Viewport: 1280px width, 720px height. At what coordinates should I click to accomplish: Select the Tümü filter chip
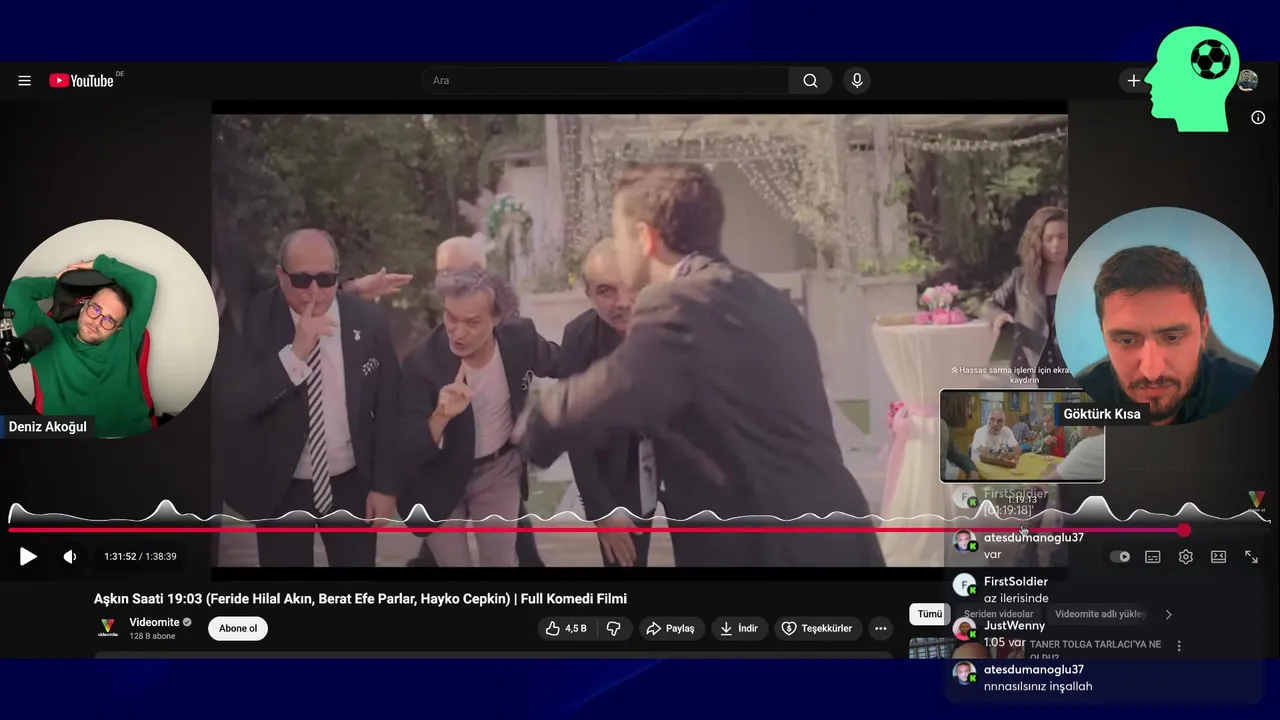tap(929, 614)
